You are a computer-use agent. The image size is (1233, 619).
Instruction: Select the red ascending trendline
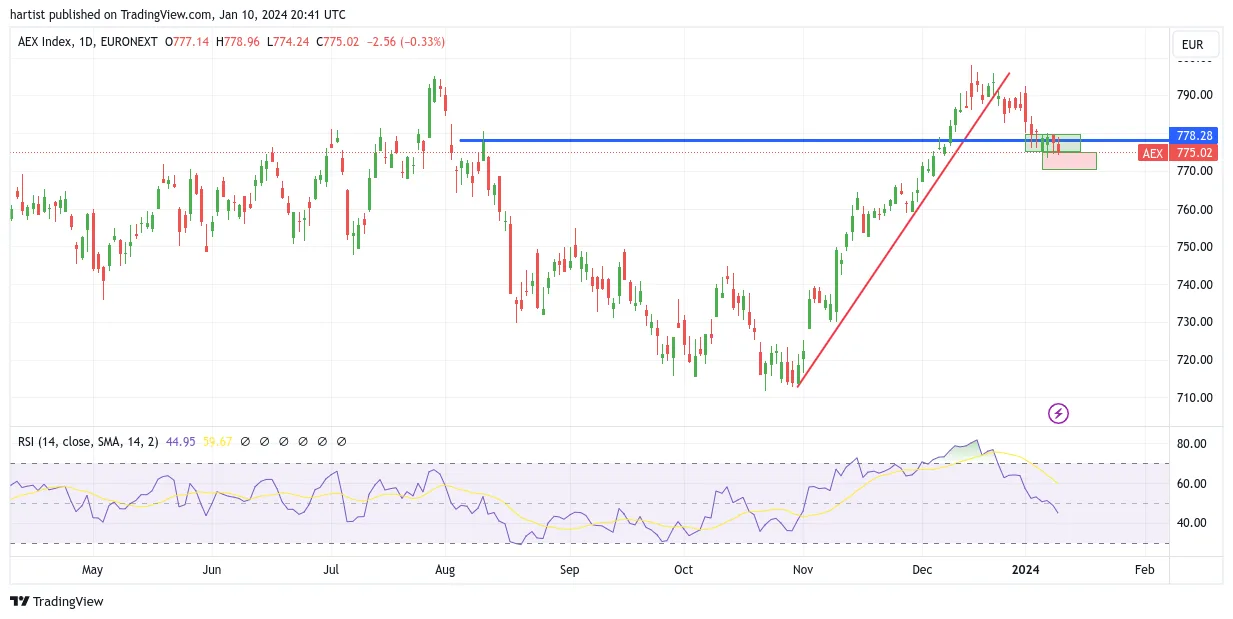click(x=903, y=229)
